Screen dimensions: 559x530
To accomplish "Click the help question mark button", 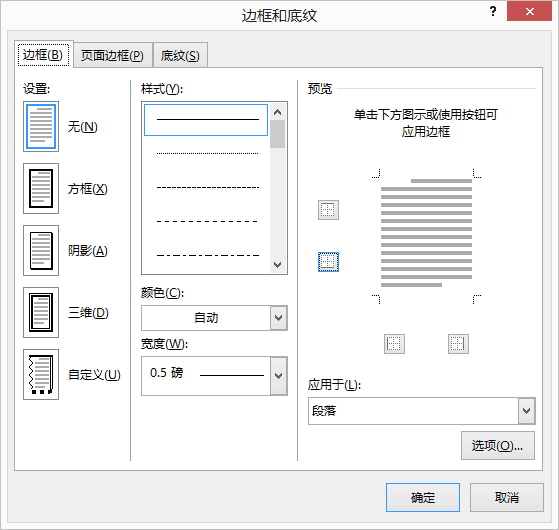I will point(493,11).
